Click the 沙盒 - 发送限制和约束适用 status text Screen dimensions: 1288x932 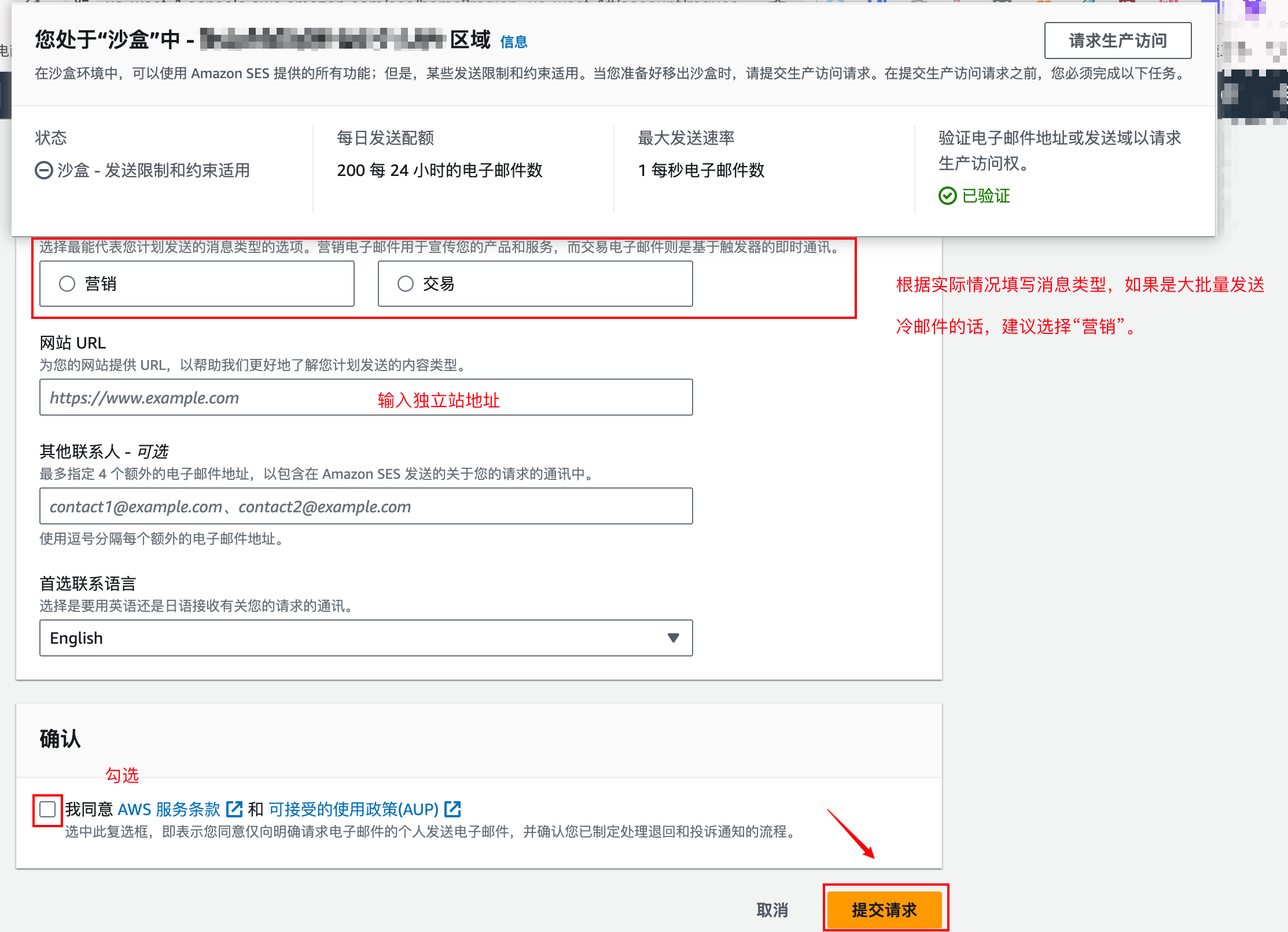coord(153,170)
